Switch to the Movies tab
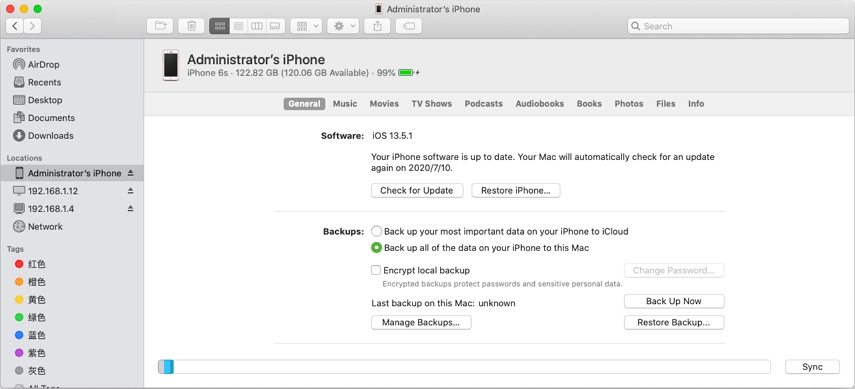The height and width of the screenshot is (389, 855). 384,104
